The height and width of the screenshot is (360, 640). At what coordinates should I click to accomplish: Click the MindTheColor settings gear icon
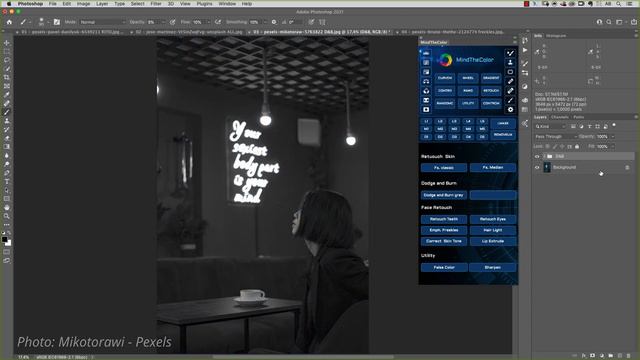pyautogui.click(x=510, y=109)
